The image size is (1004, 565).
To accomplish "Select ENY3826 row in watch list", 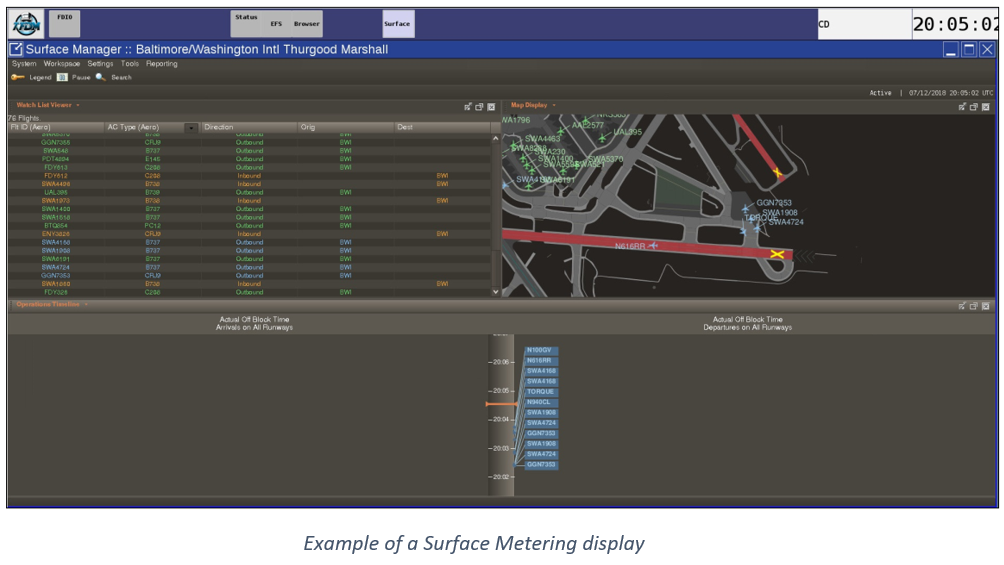I will (249, 234).
